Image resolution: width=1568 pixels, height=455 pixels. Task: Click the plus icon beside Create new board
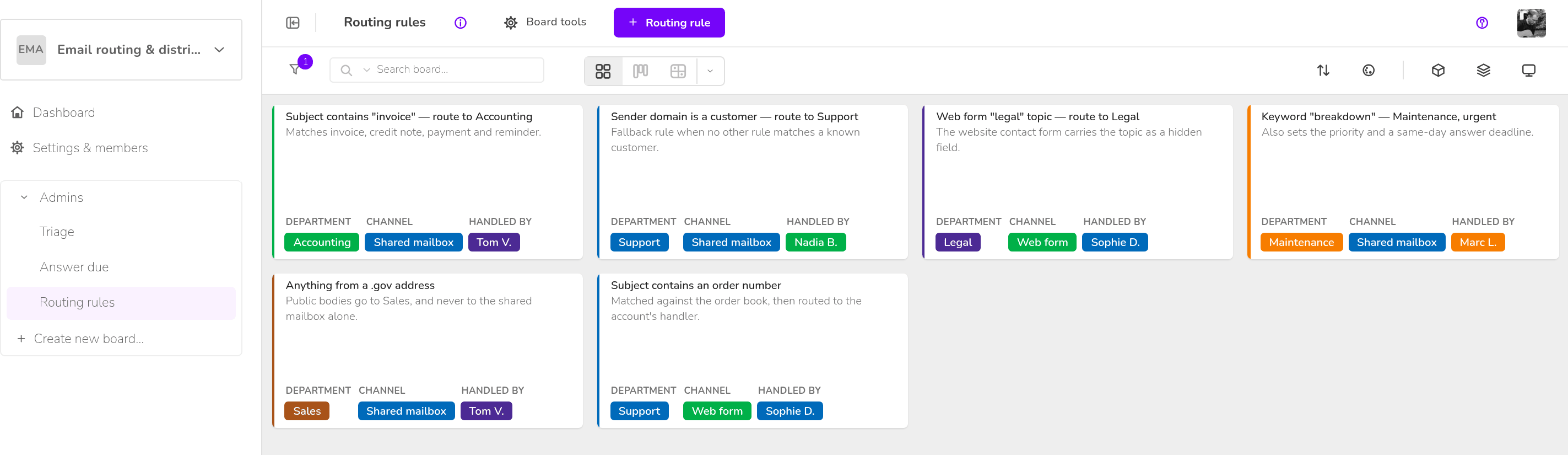pos(21,339)
